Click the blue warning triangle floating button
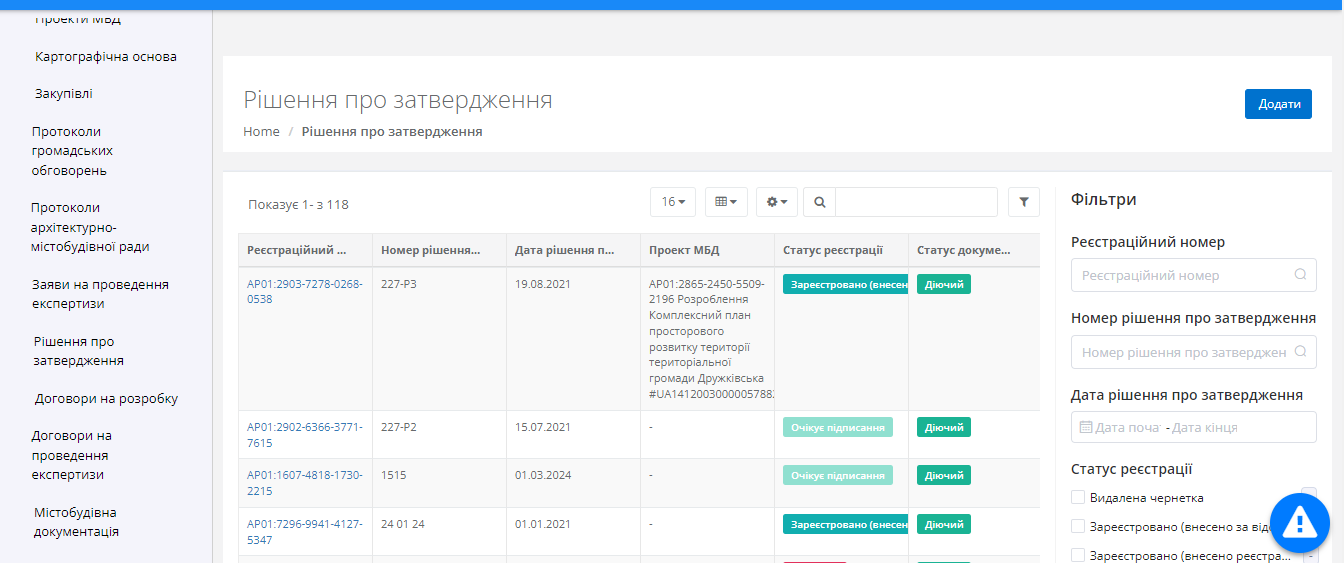Screen dimensions: 1344x563 point(1299,521)
